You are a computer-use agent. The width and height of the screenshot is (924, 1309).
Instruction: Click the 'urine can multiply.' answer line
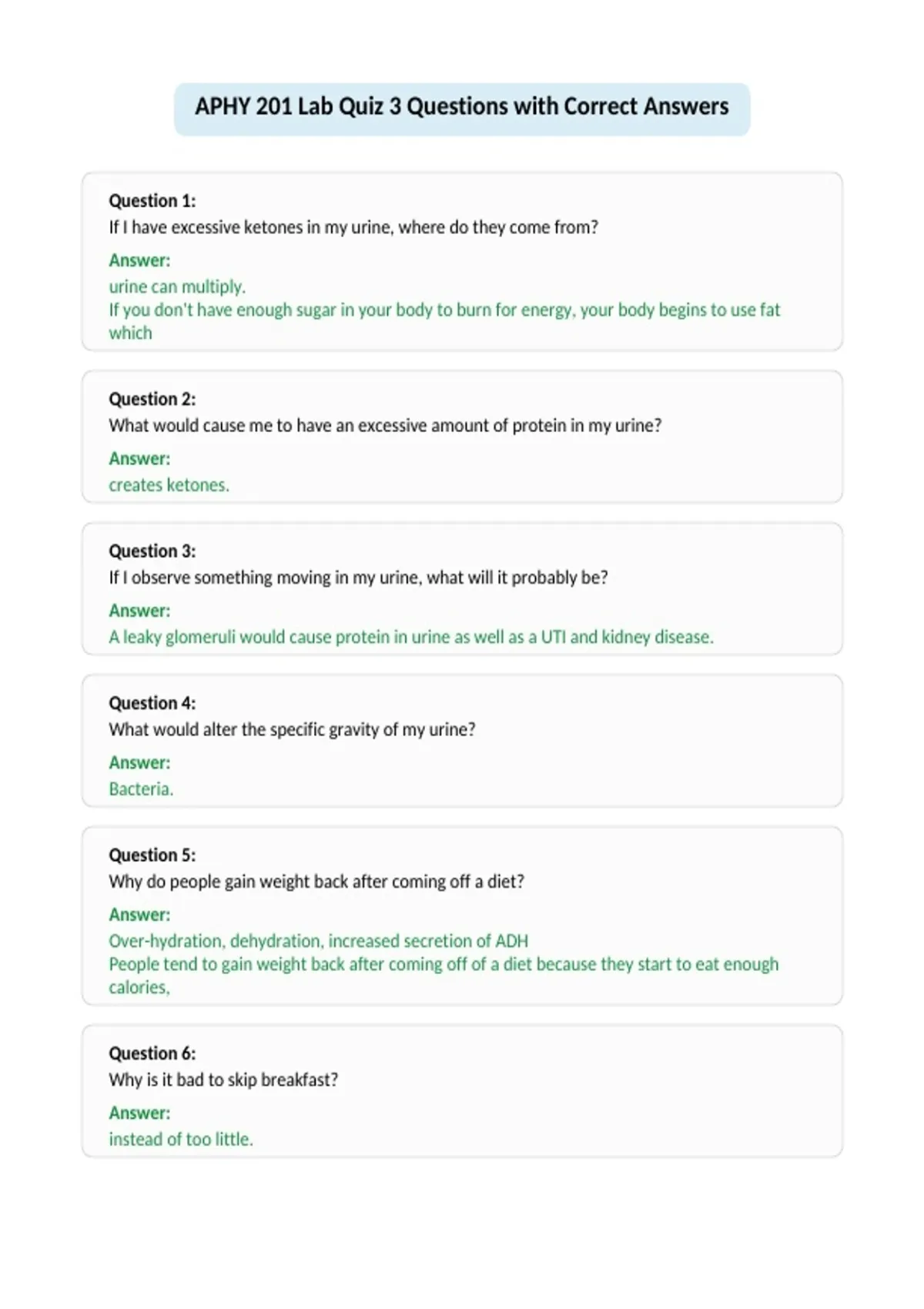click(177, 287)
